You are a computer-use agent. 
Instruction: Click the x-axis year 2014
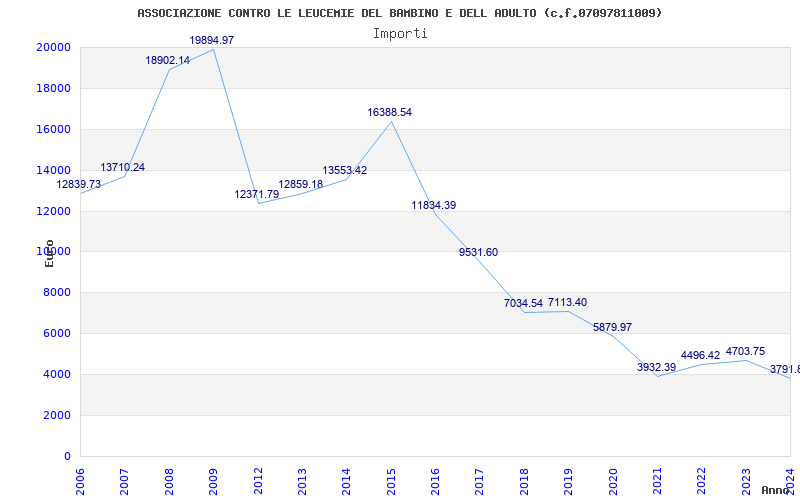click(x=346, y=481)
